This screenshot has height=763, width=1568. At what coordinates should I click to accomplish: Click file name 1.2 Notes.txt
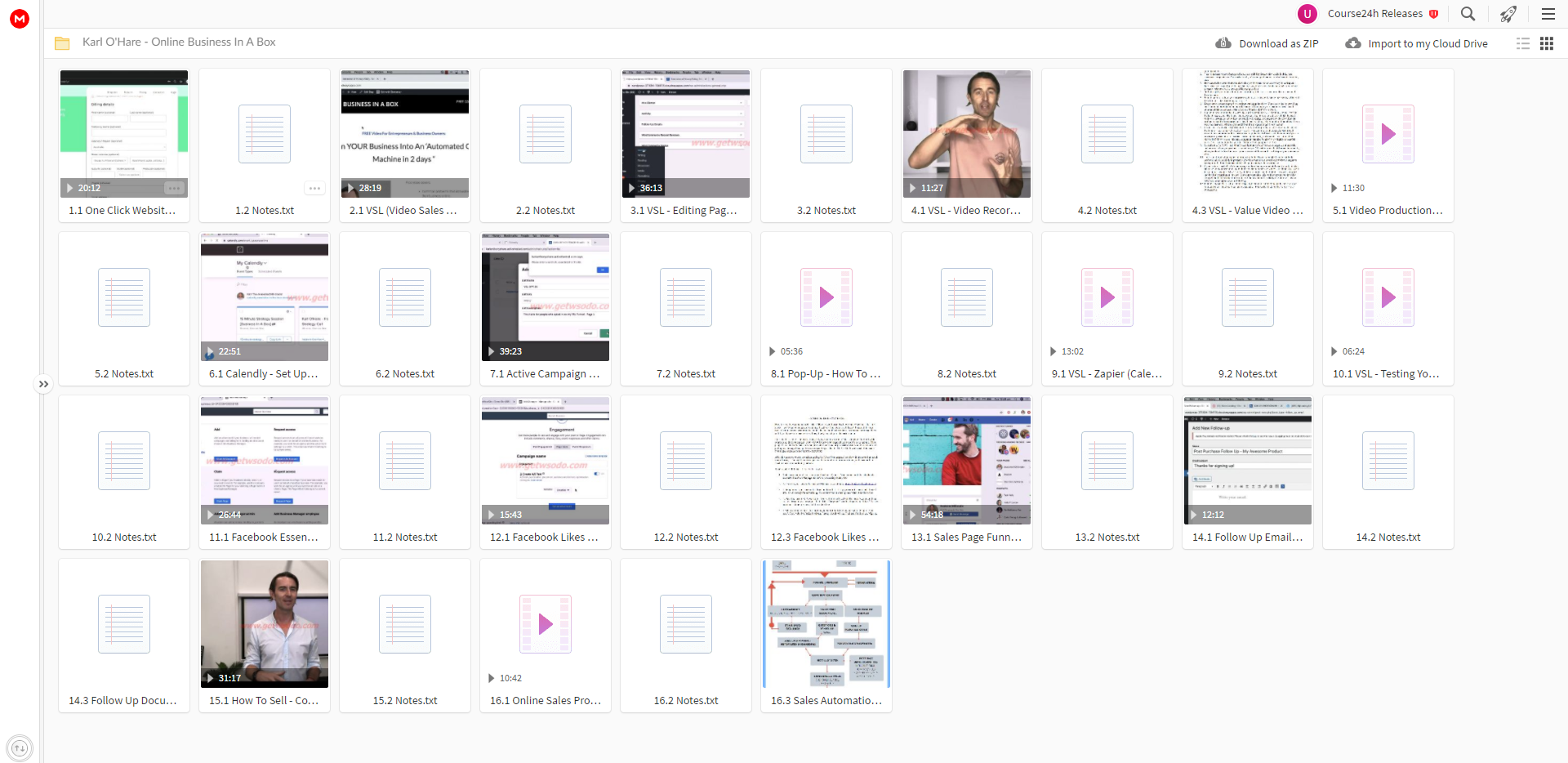point(265,211)
